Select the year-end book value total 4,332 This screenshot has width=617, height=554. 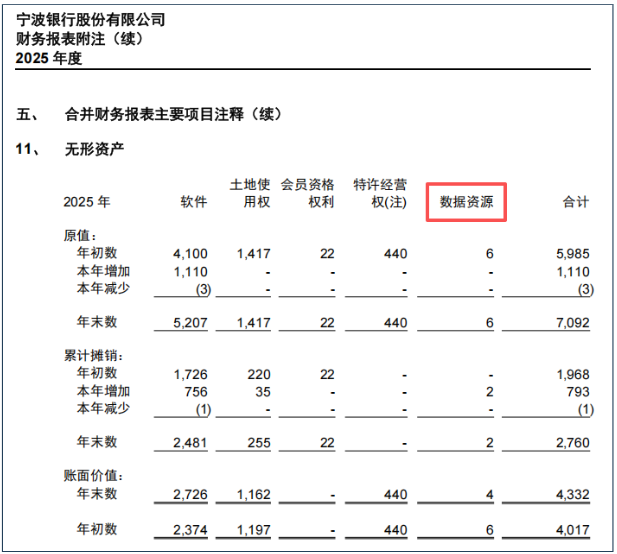coord(573,495)
